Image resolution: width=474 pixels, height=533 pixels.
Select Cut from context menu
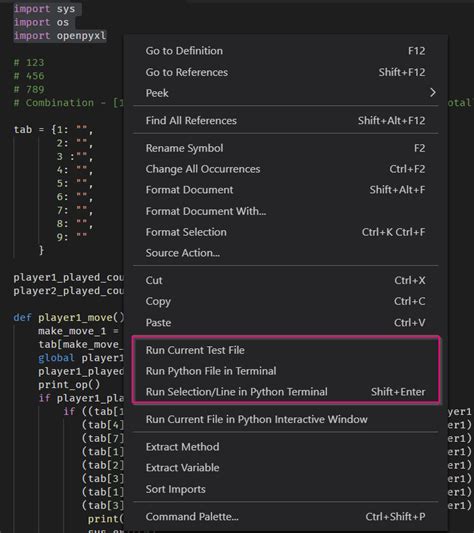point(285,280)
